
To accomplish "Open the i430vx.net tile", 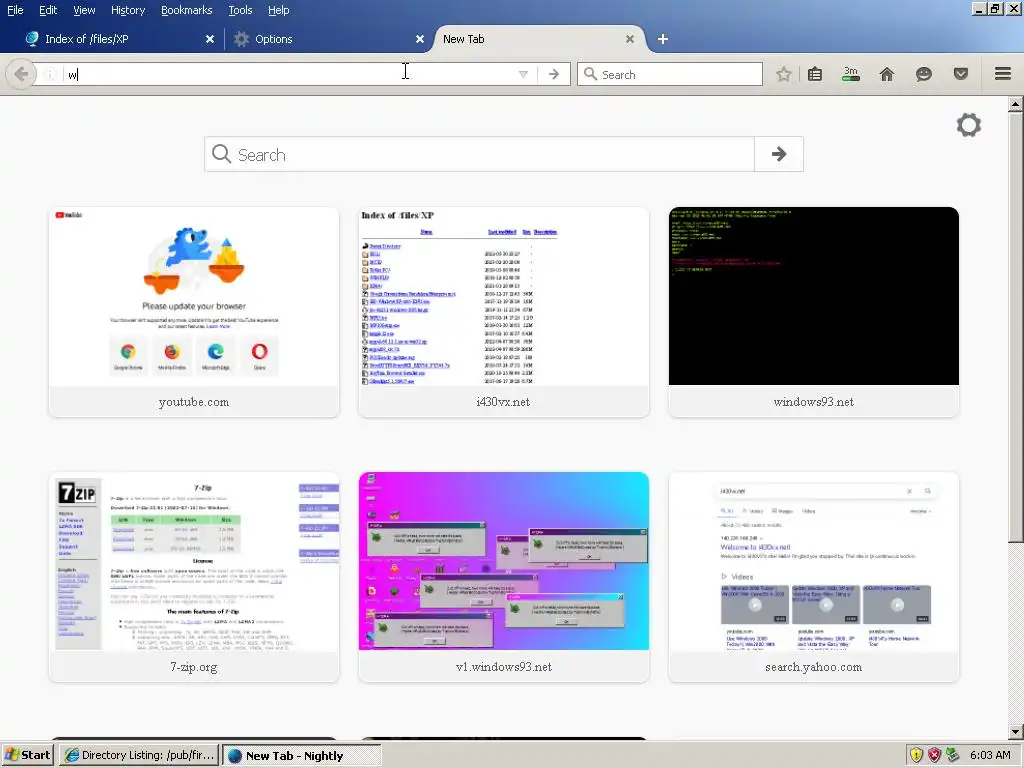I will (504, 312).
